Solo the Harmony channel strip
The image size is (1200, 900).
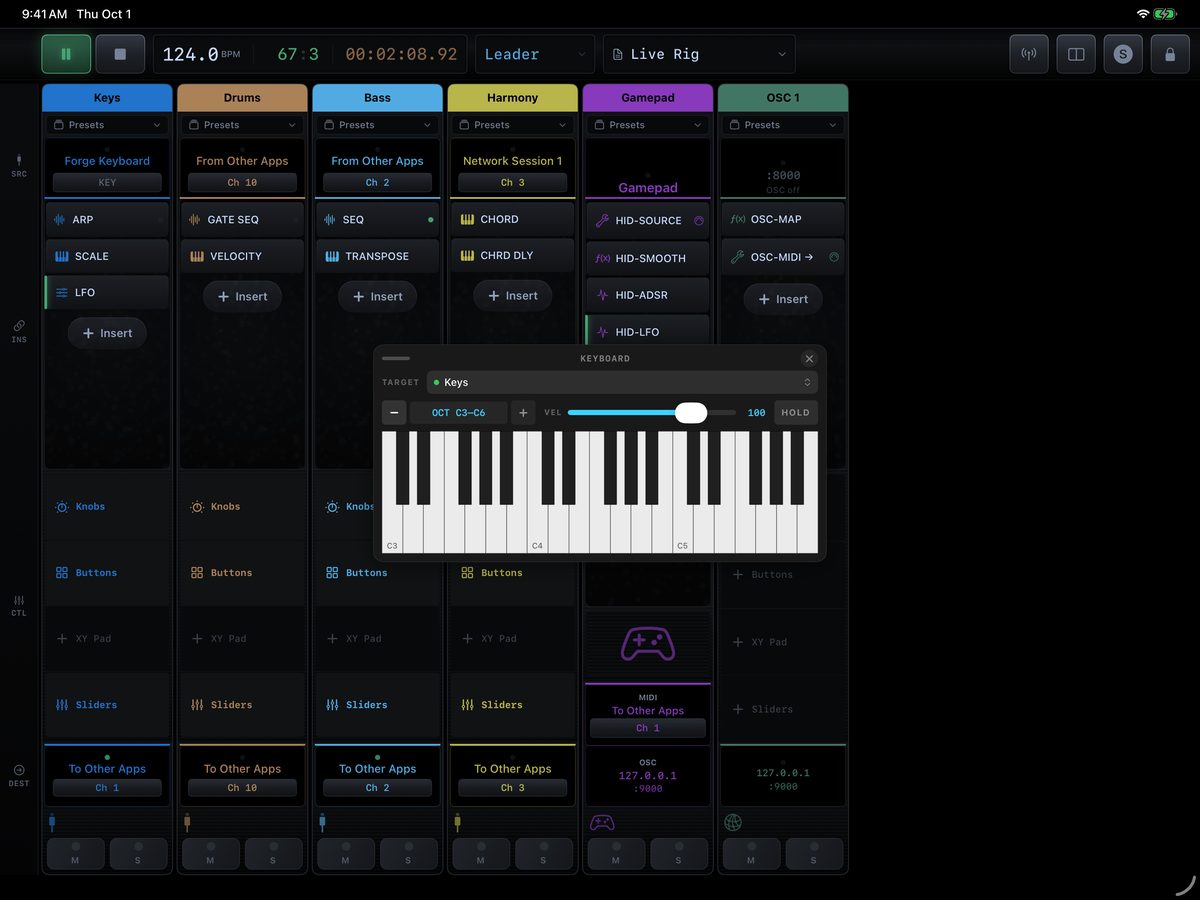point(543,853)
